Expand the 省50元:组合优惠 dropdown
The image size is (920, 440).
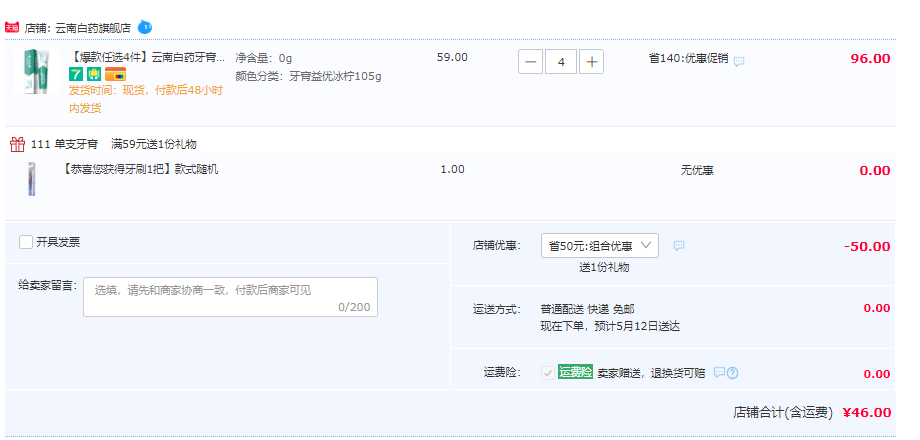click(600, 246)
